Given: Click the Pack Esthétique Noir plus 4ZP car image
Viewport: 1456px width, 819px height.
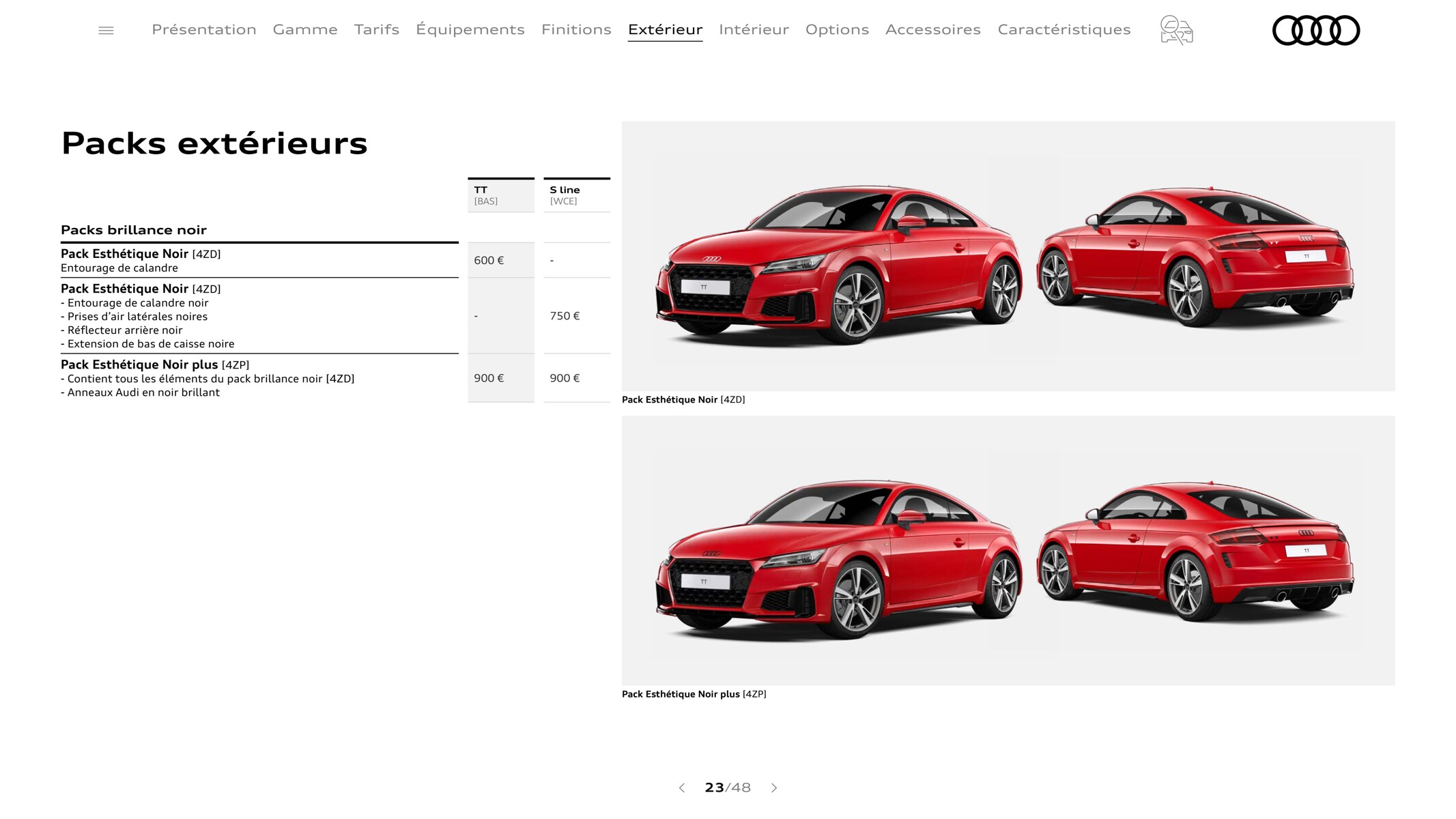Looking at the screenshot, I should (x=1008, y=551).
